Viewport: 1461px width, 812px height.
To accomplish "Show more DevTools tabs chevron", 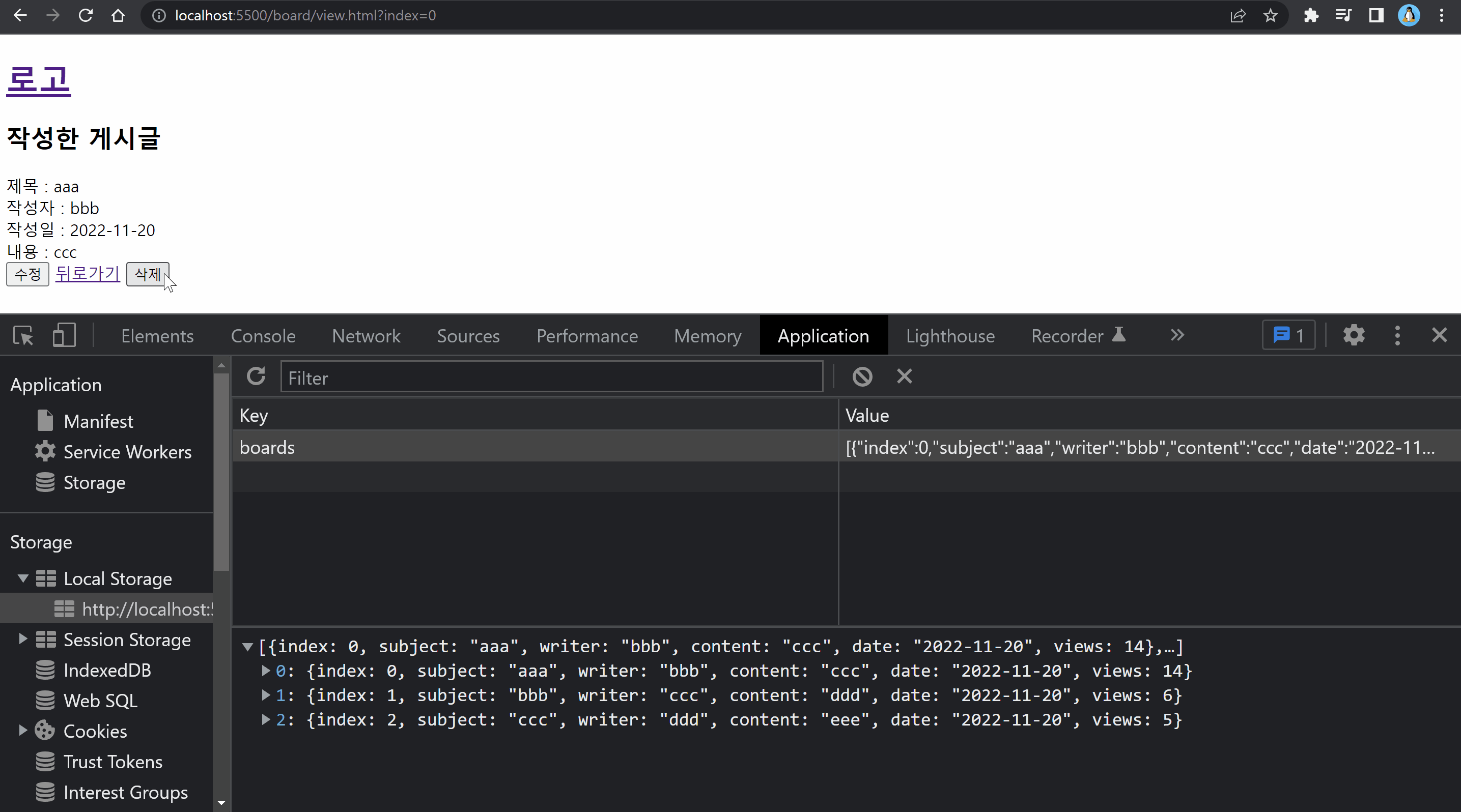I will pyautogui.click(x=1177, y=335).
